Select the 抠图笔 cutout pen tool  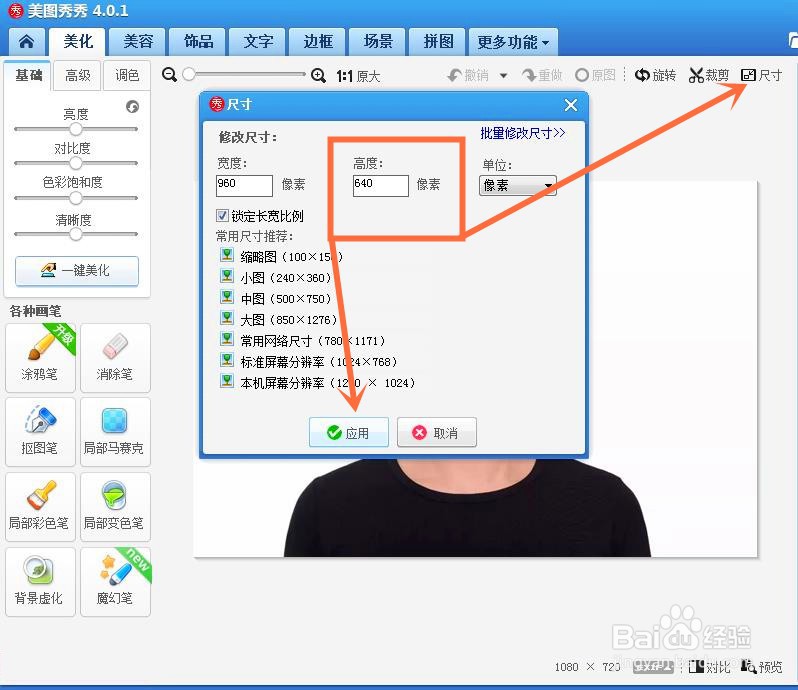click(x=40, y=432)
